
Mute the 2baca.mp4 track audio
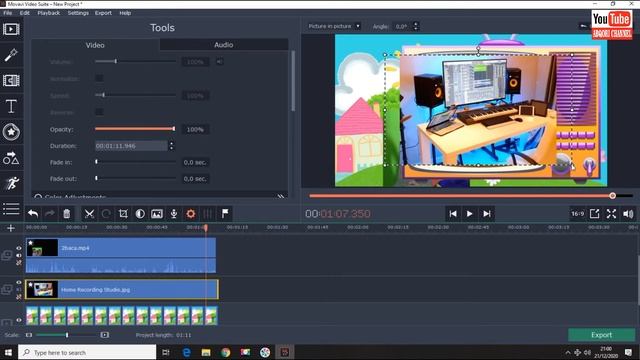[19, 255]
